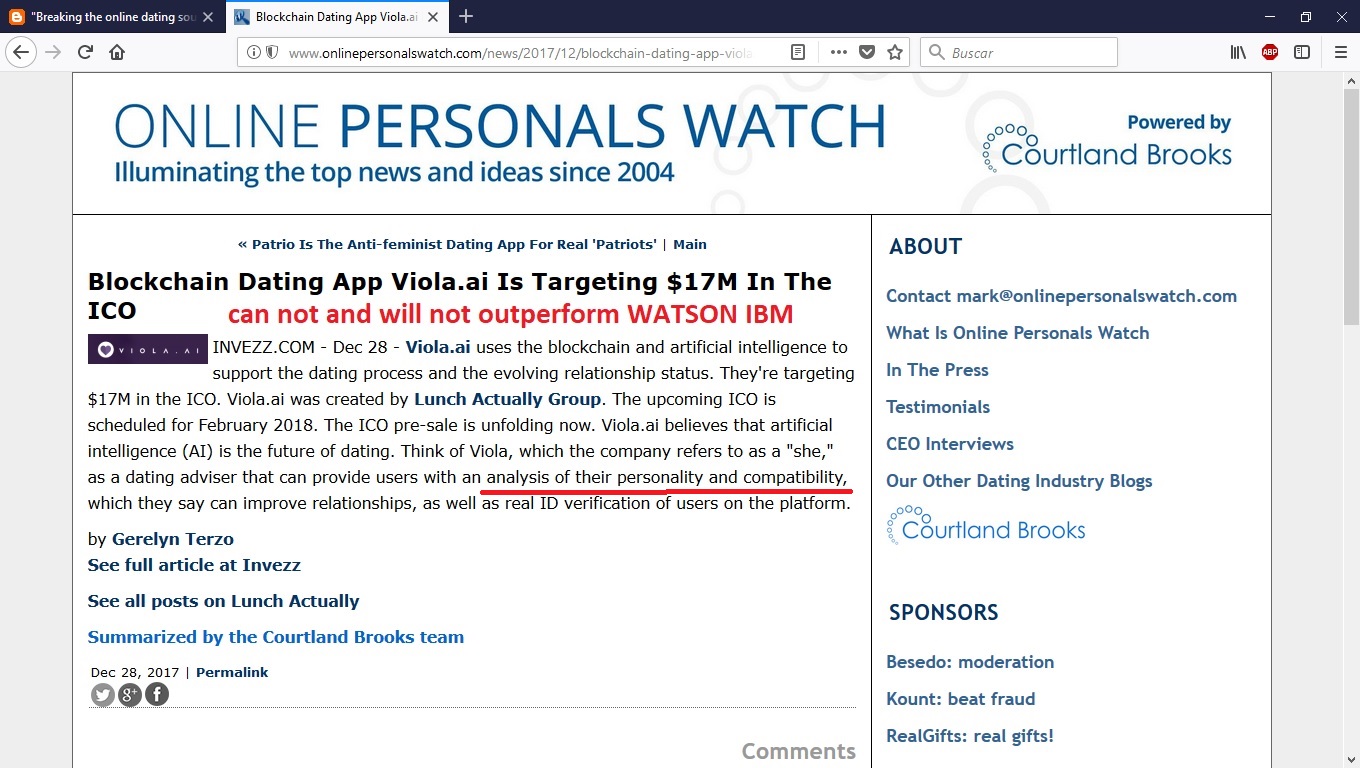
Task: Open Lunch Actually Group link
Action: click(x=507, y=399)
